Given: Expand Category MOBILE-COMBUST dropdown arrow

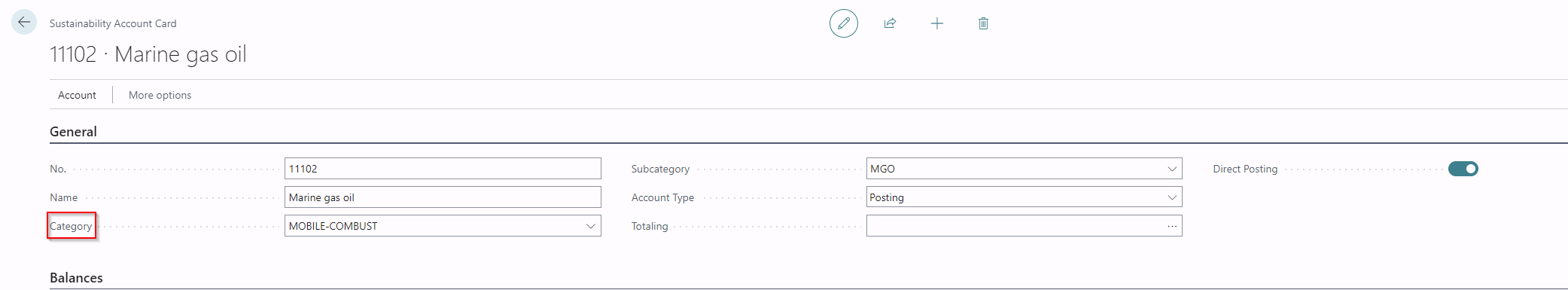Looking at the screenshot, I should [591, 226].
